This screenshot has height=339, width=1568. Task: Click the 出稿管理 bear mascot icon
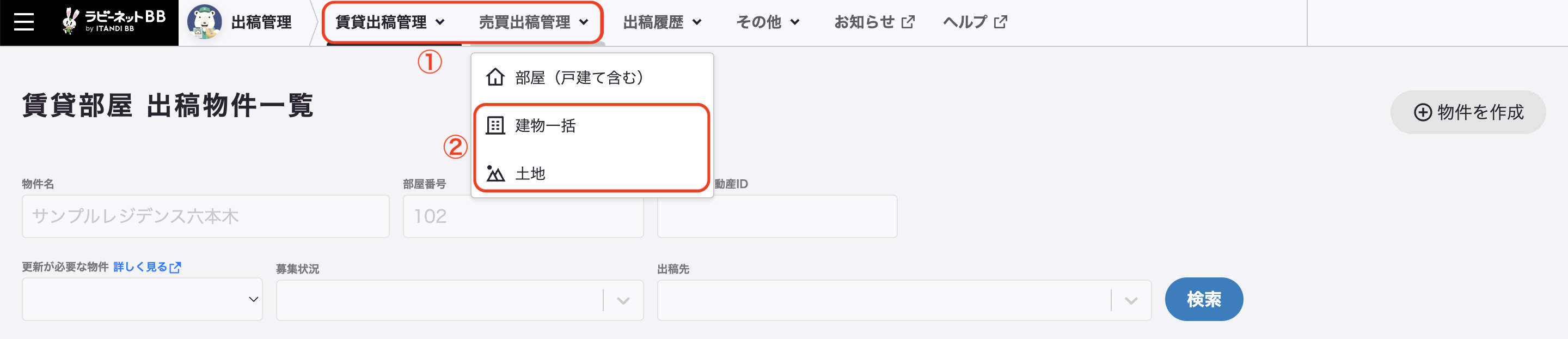click(204, 22)
